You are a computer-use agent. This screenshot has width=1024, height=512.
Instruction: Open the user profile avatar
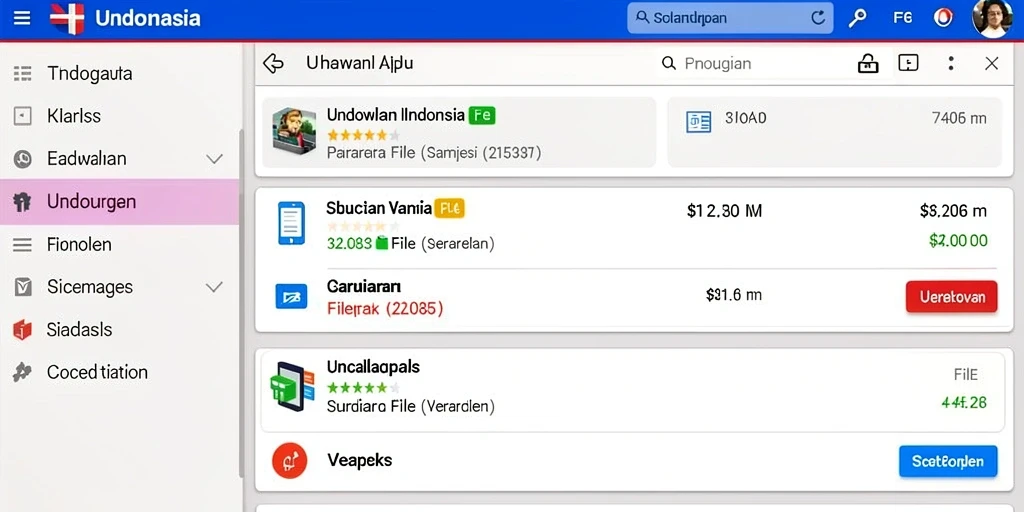[x=992, y=18]
